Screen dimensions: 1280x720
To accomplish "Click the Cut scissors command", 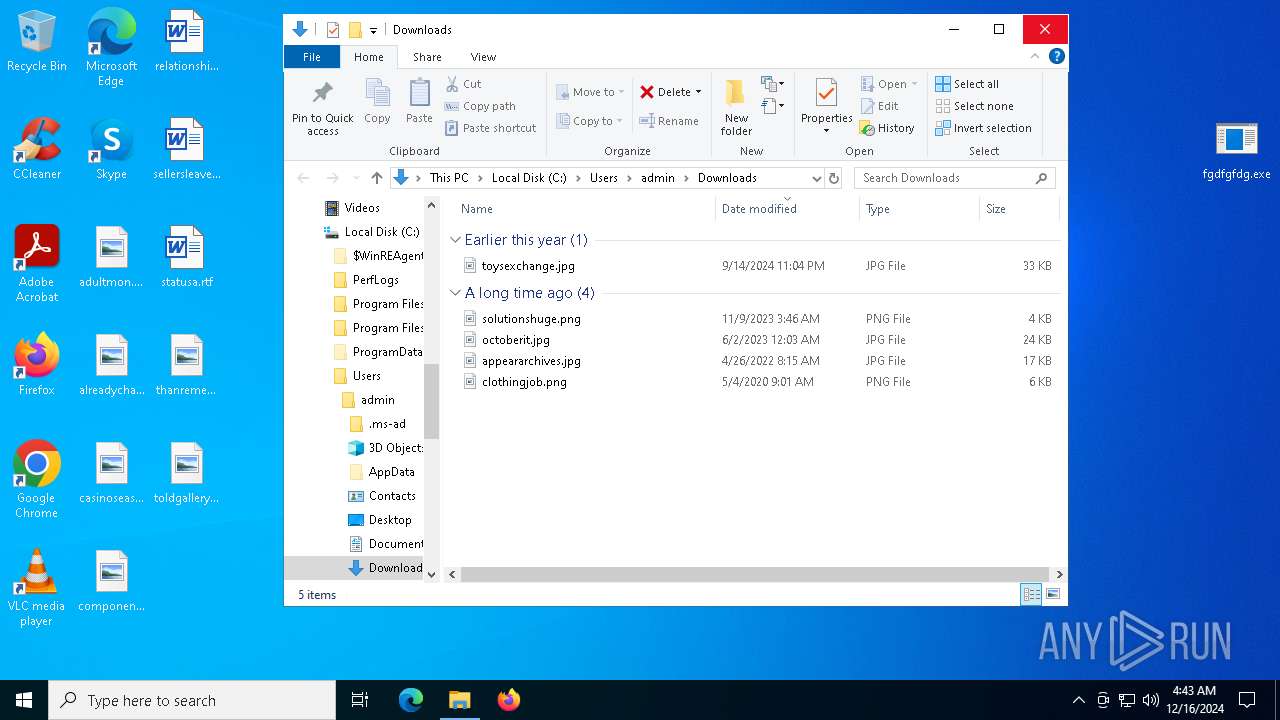I will click(x=463, y=84).
